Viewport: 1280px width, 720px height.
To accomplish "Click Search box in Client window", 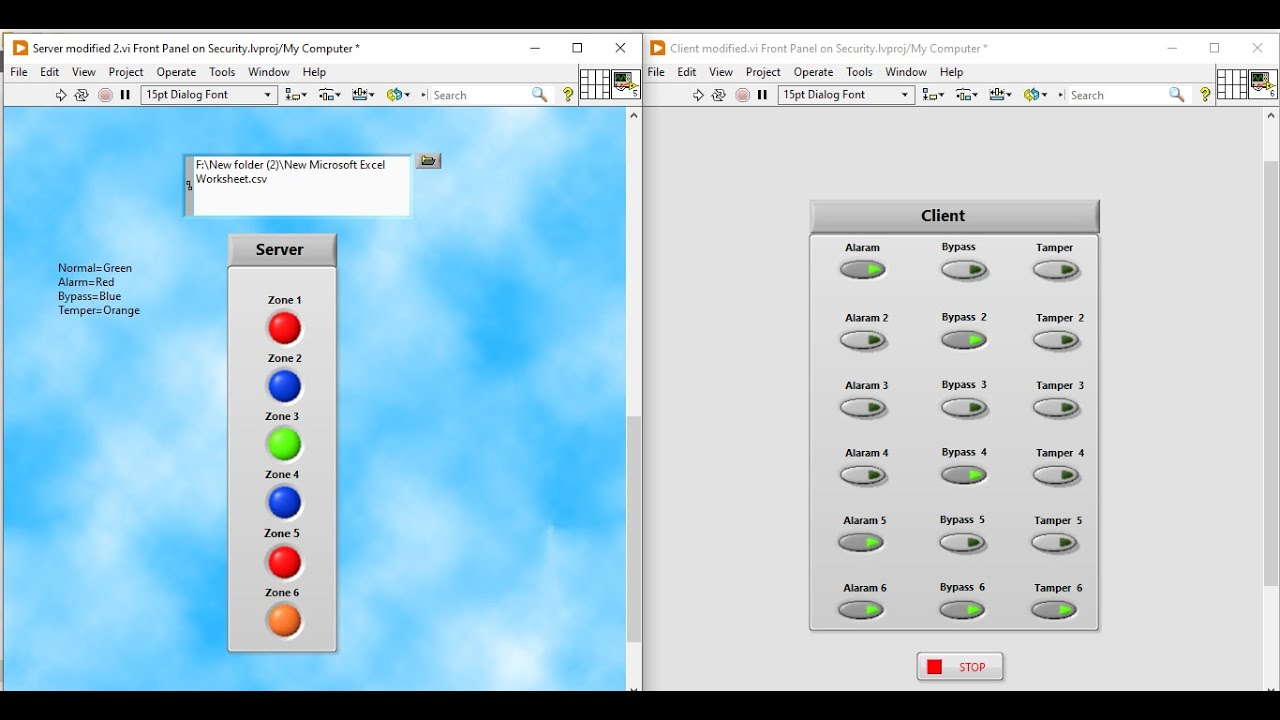I will (x=1117, y=95).
